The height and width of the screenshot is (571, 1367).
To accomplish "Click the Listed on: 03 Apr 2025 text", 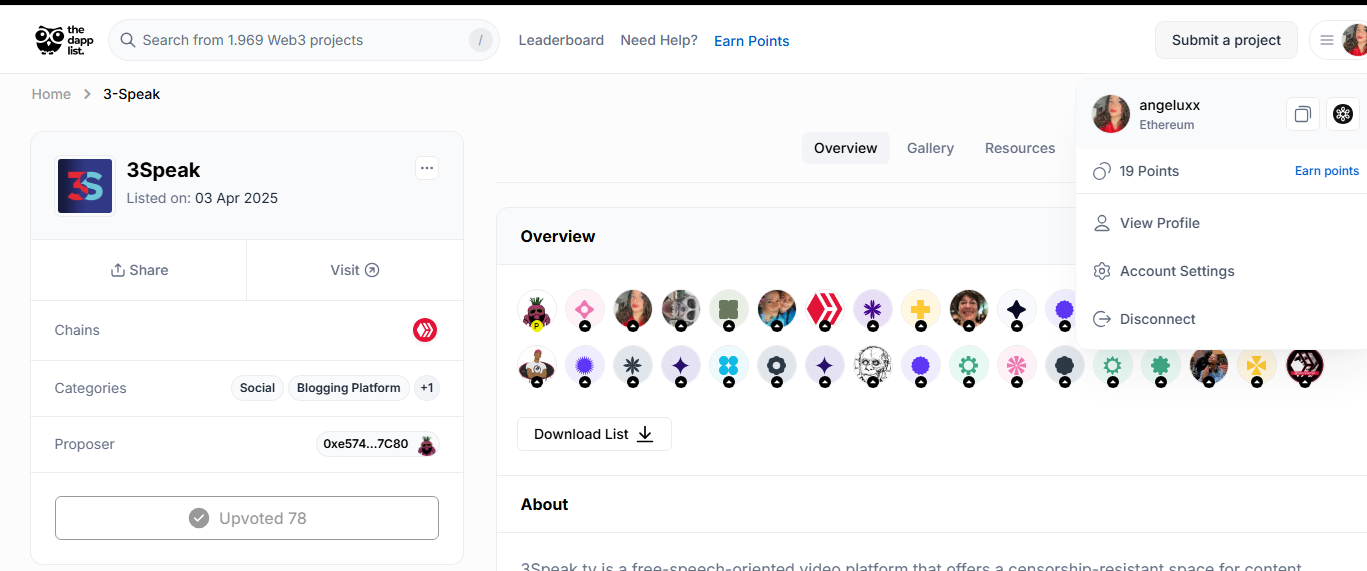I will [202, 198].
